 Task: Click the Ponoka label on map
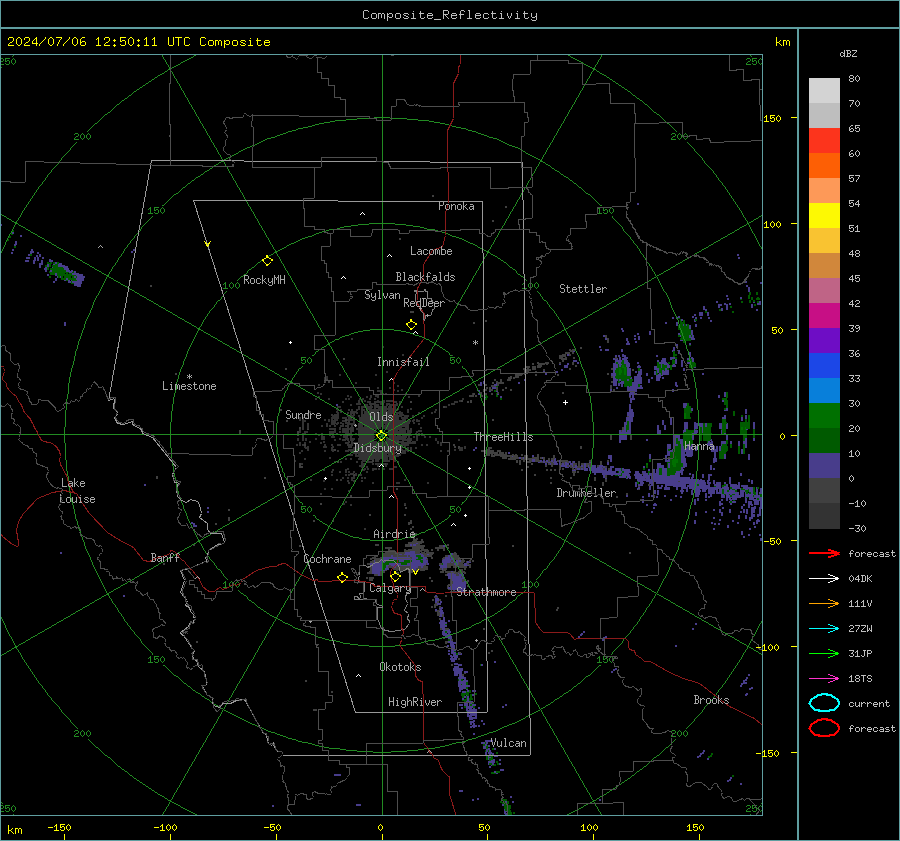(x=456, y=206)
